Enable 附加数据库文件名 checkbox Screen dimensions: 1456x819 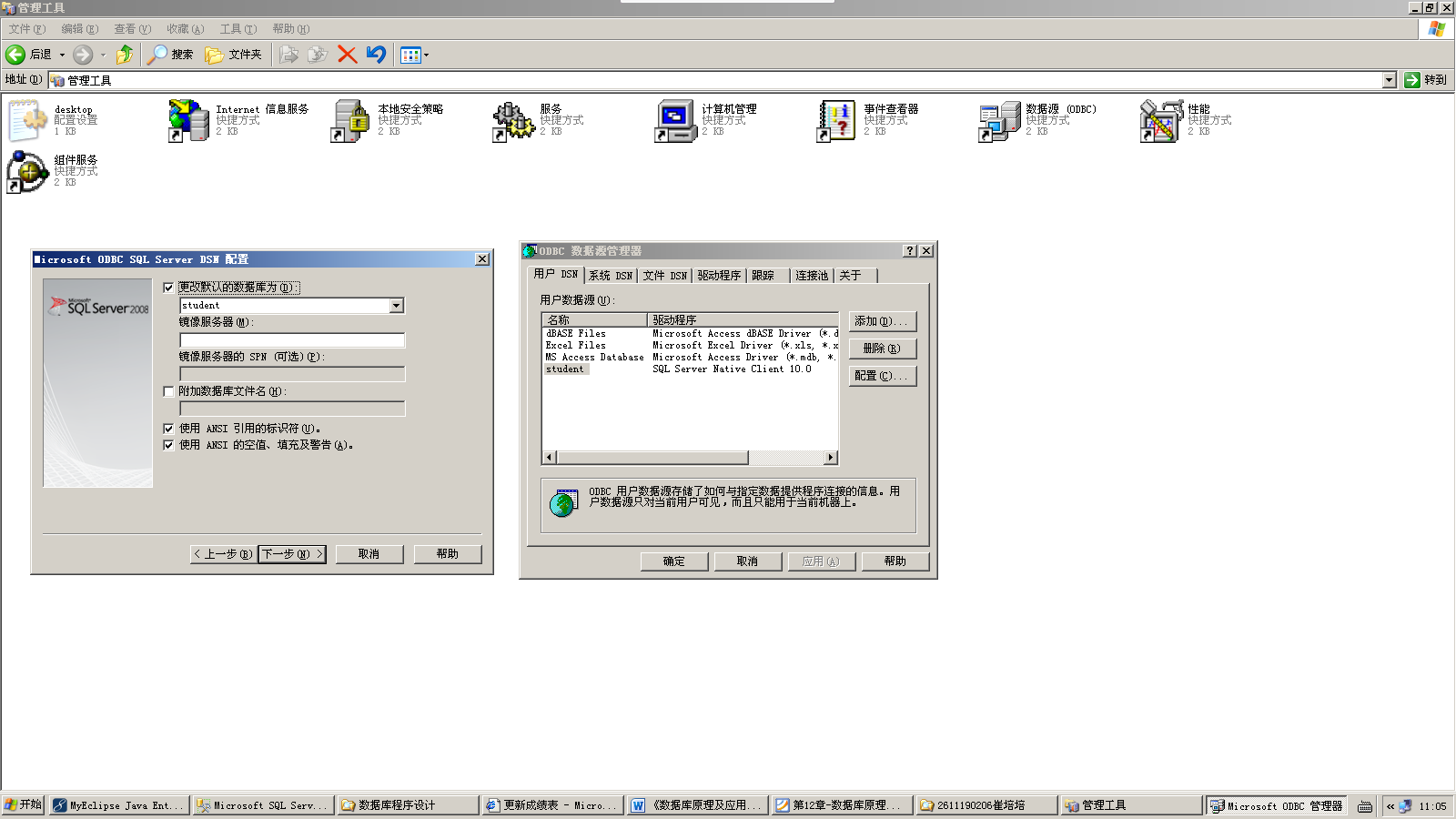[168, 391]
